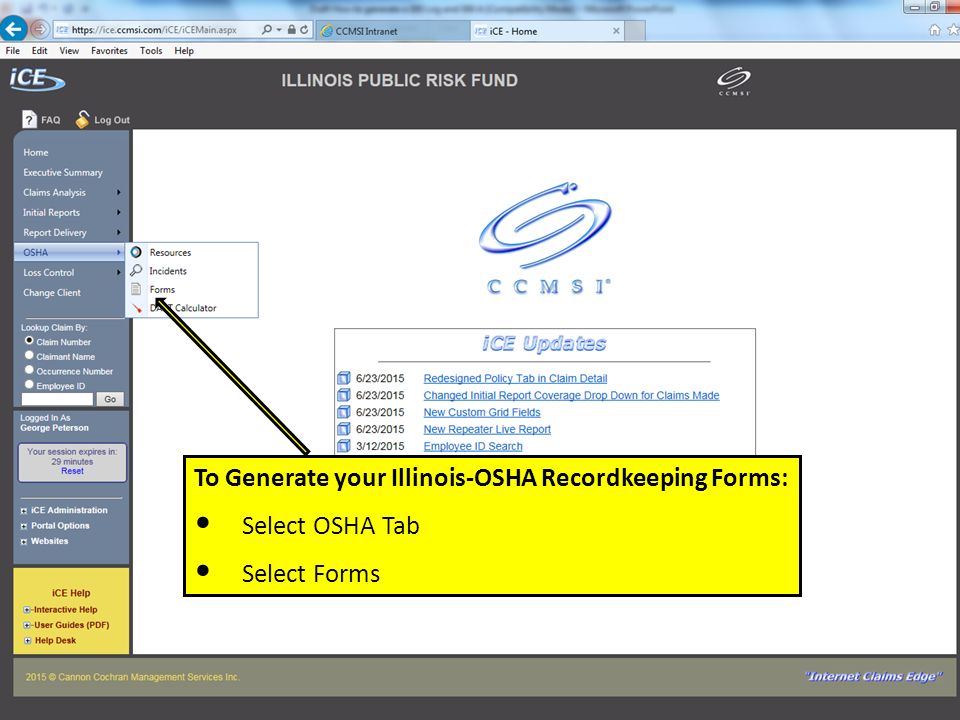The width and height of the screenshot is (960, 720).
Task: Click the browser back arrow button
Action: [13, 29]
